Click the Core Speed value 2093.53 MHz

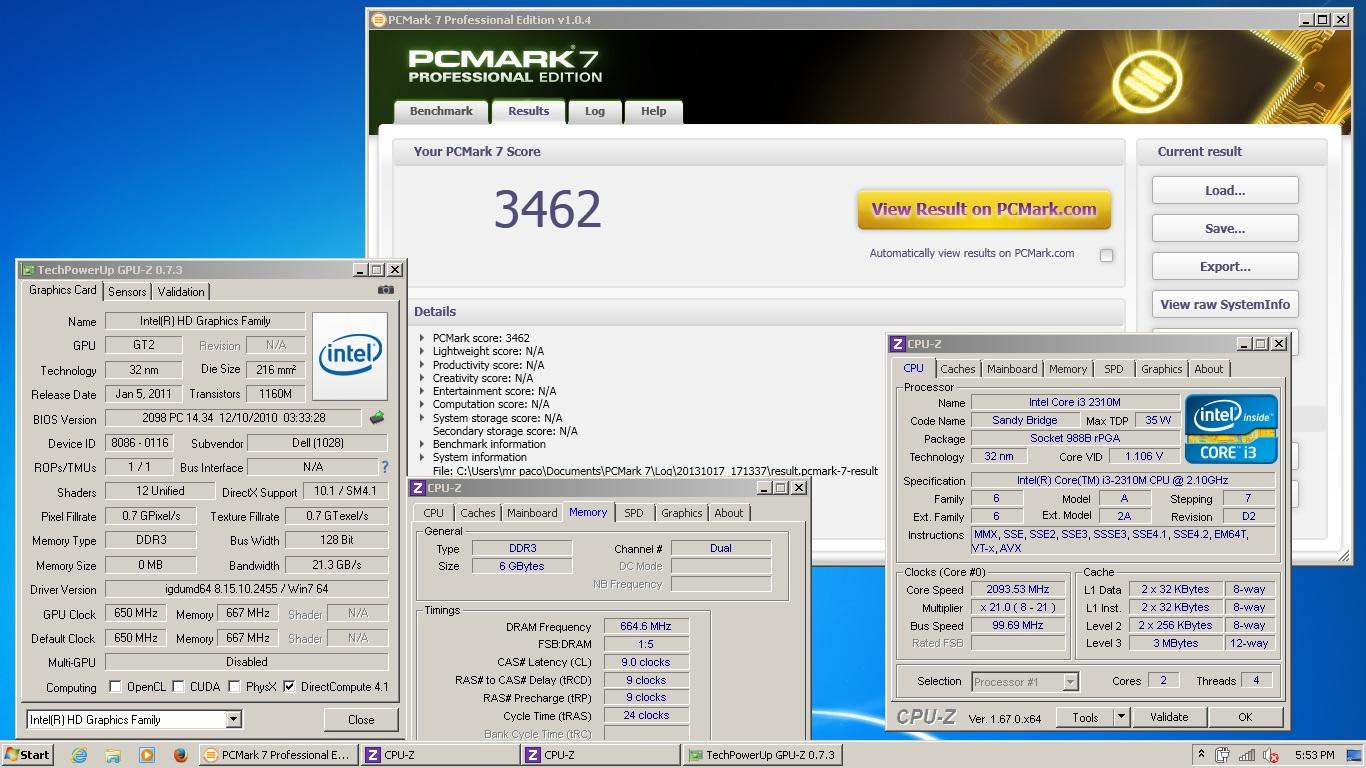click(1019, 590)
